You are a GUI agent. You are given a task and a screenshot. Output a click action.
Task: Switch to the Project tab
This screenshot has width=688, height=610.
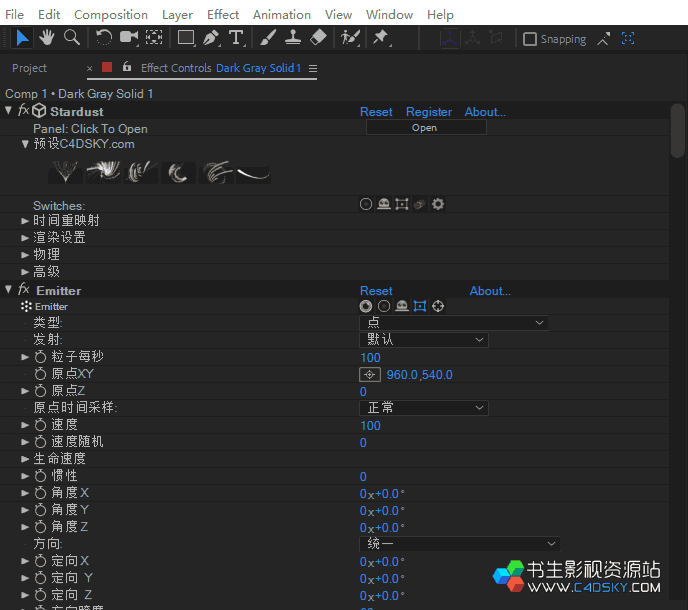click(29, 68)
